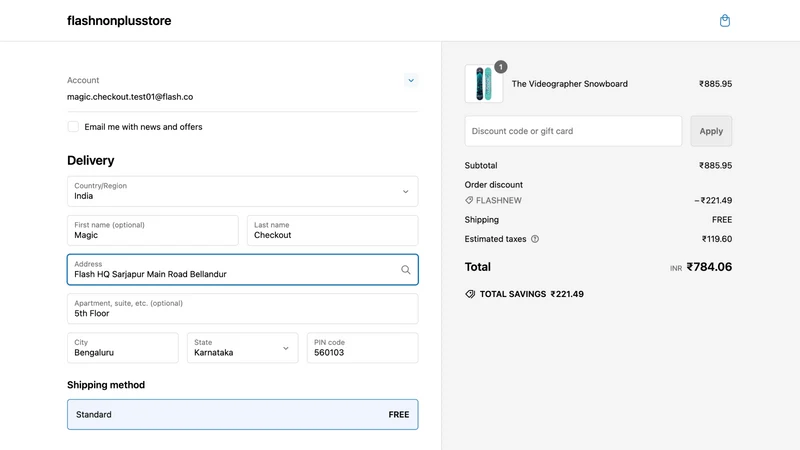Image resolution: width=800 pixels, height=450 pixels.
Task: Click the TOTAL SAVINGS ₹221.49 text
Action: click(532, 294)
